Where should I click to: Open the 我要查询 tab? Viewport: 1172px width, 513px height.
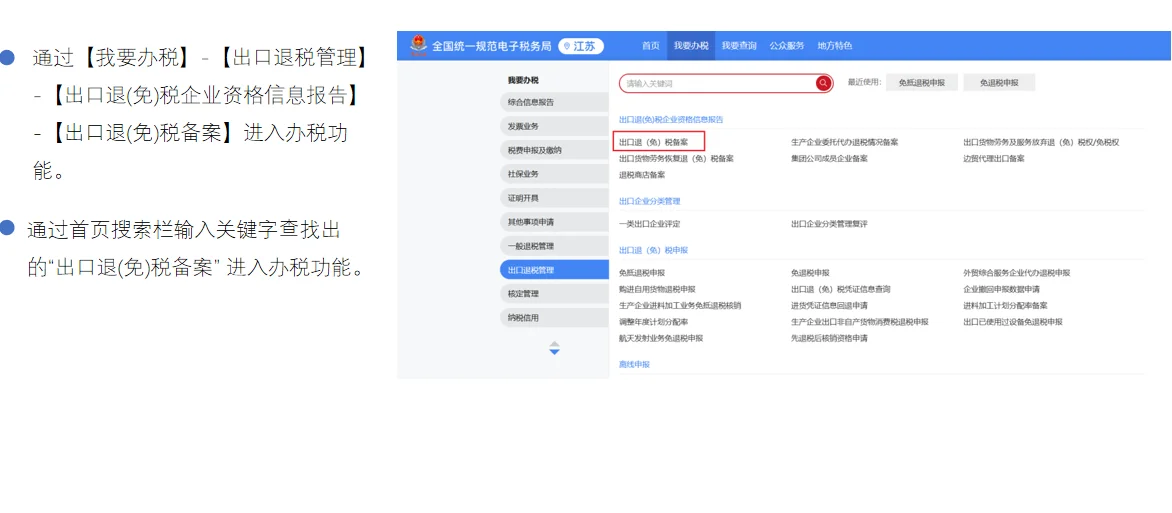(738, 46)
